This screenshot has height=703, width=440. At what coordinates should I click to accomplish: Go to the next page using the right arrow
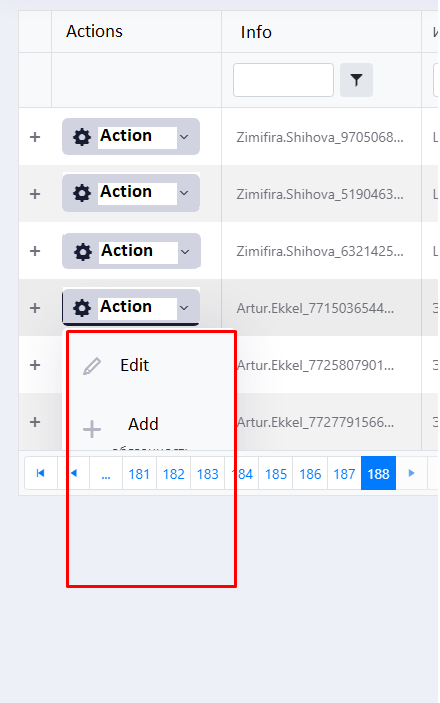411,473
